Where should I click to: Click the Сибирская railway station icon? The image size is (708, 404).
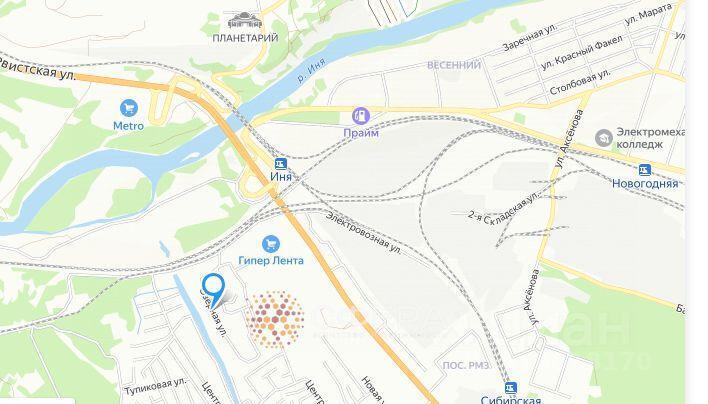tap(511, 388)
